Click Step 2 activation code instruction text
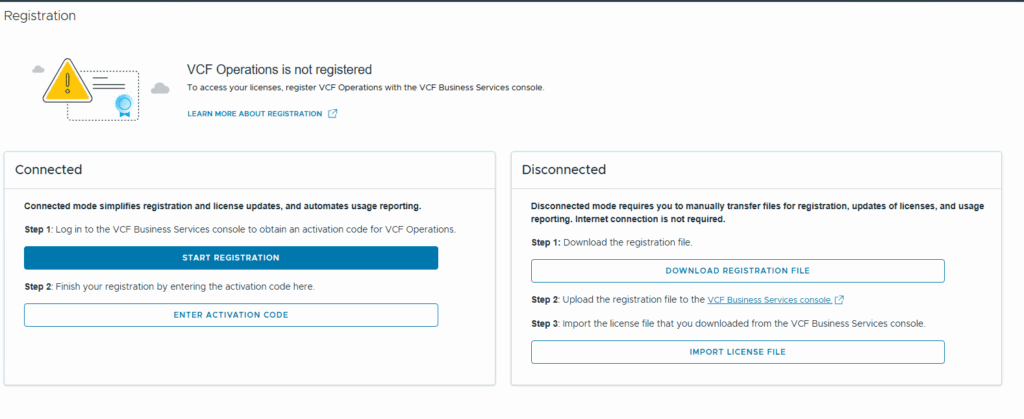 (x=170, y=287)
